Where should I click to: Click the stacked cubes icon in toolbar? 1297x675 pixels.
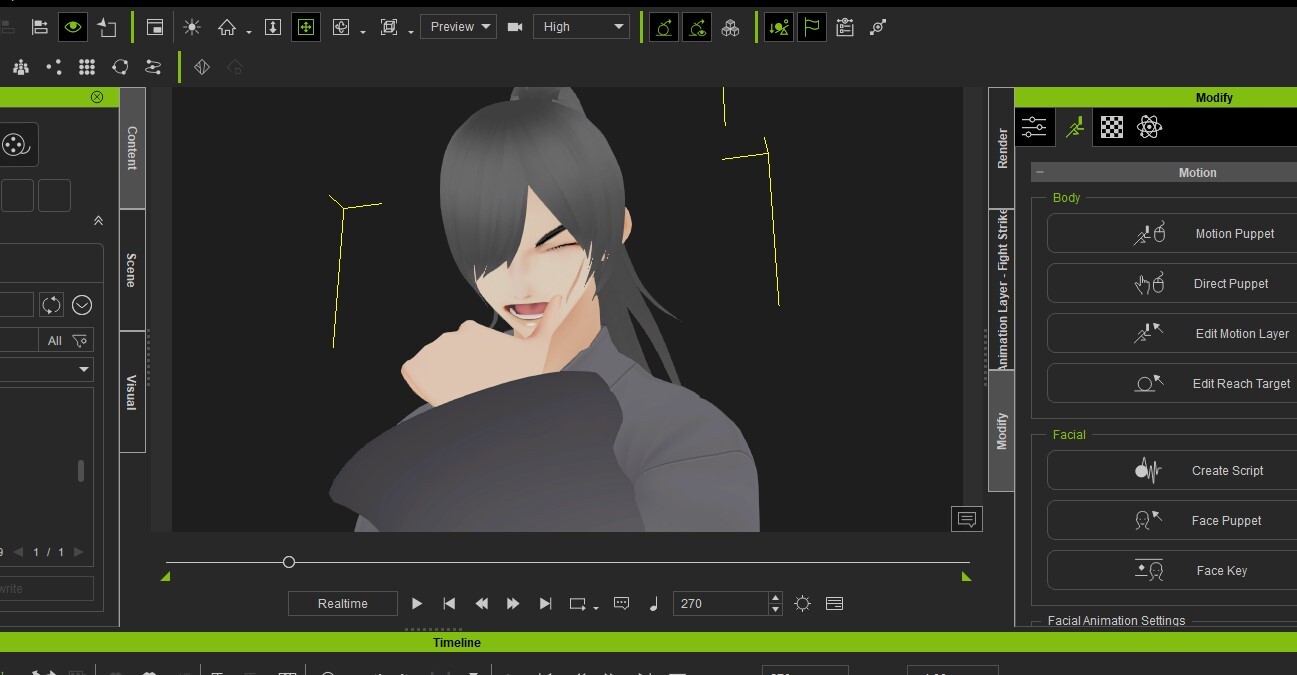731,27
